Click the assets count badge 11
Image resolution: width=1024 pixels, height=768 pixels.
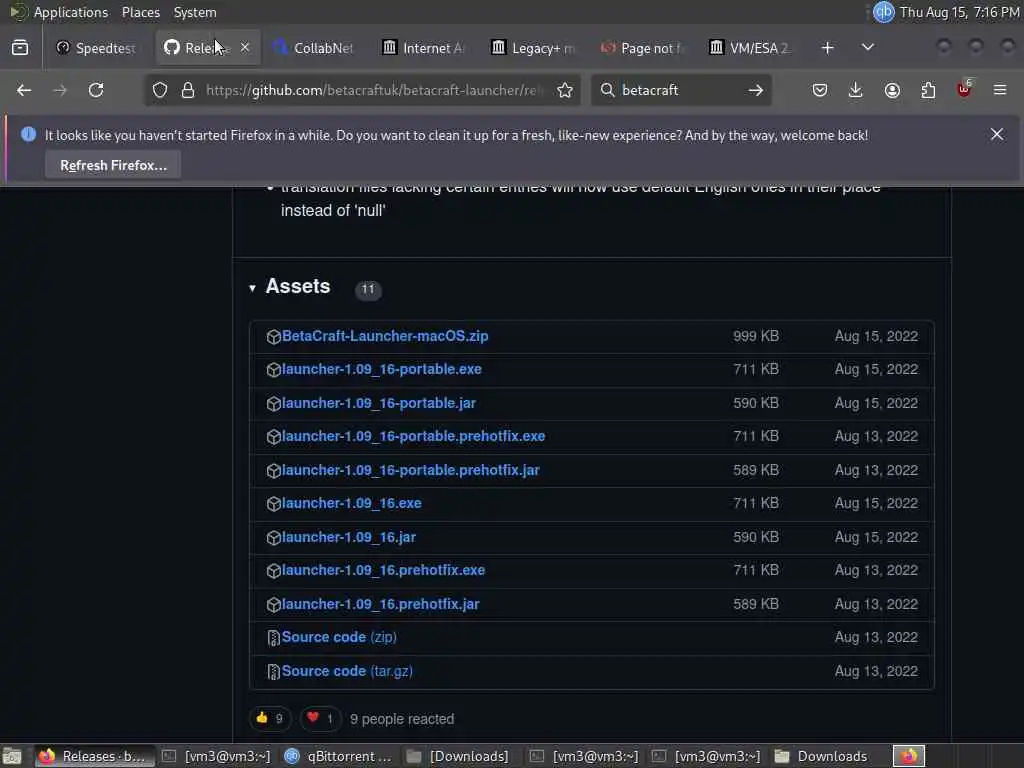point(368,289)
